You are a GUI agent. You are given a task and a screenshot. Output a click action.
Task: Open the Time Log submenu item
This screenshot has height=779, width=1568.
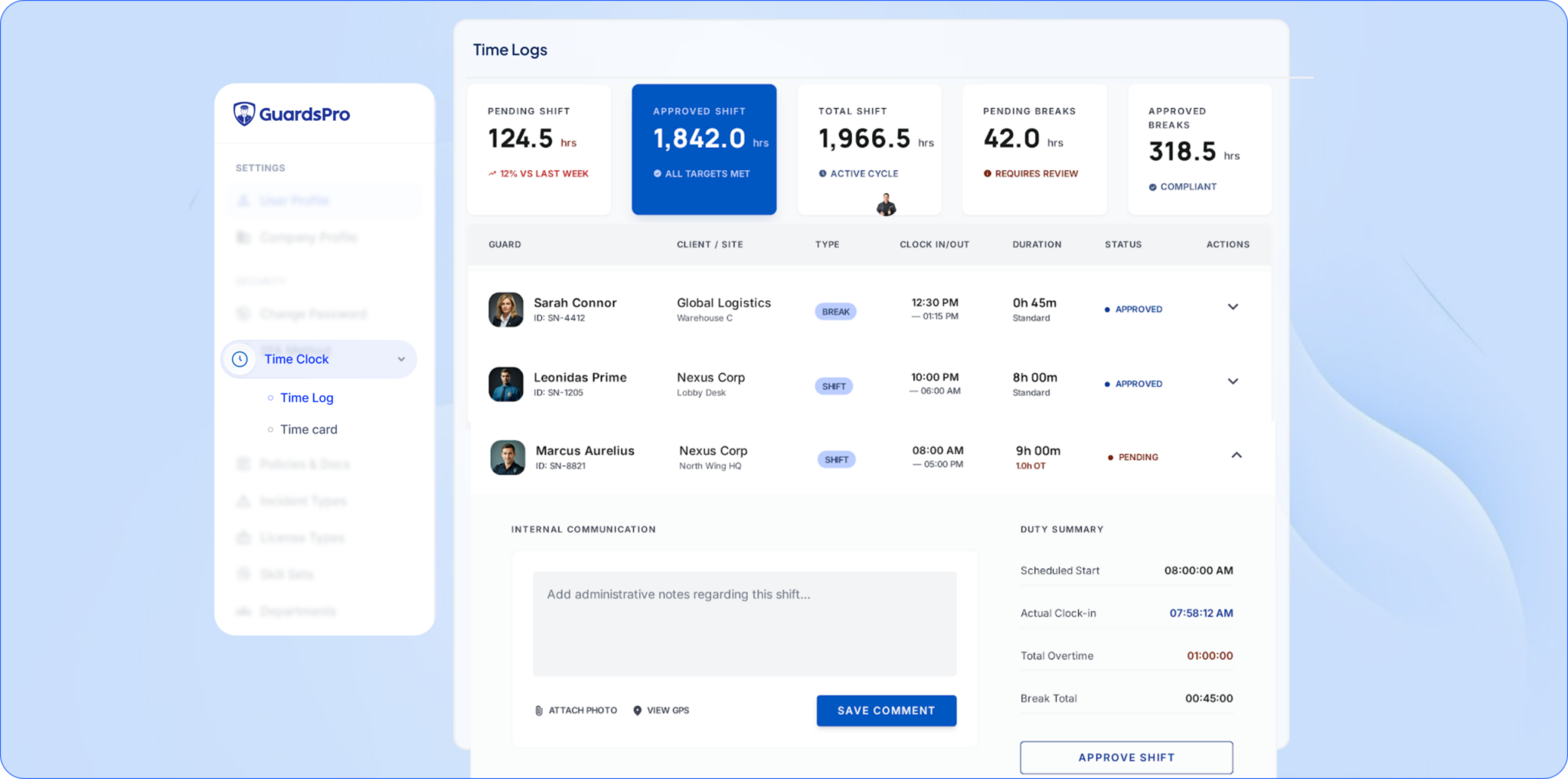pos(306,398)
